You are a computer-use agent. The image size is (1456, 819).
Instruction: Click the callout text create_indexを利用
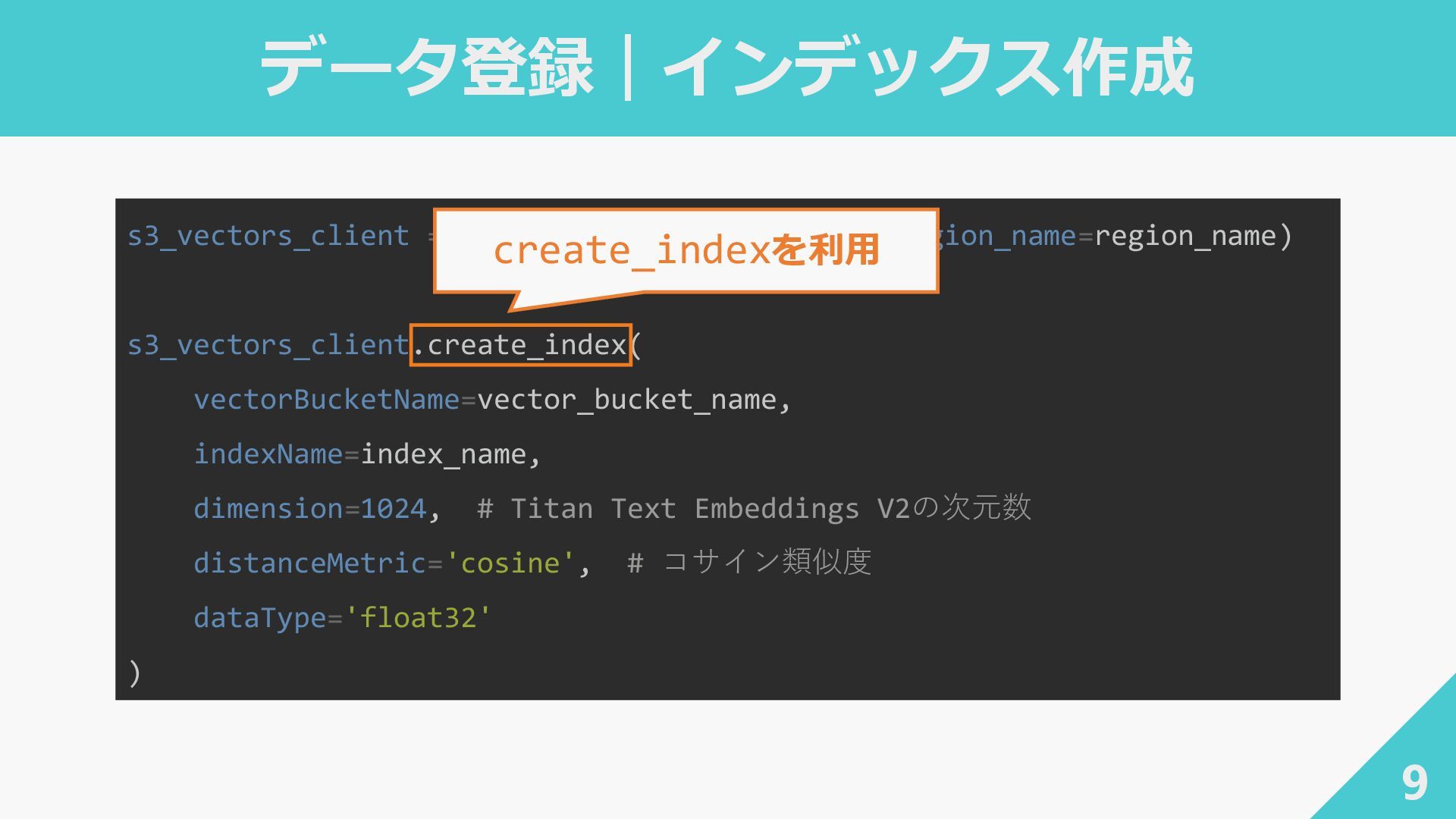[x=686, y=249]
